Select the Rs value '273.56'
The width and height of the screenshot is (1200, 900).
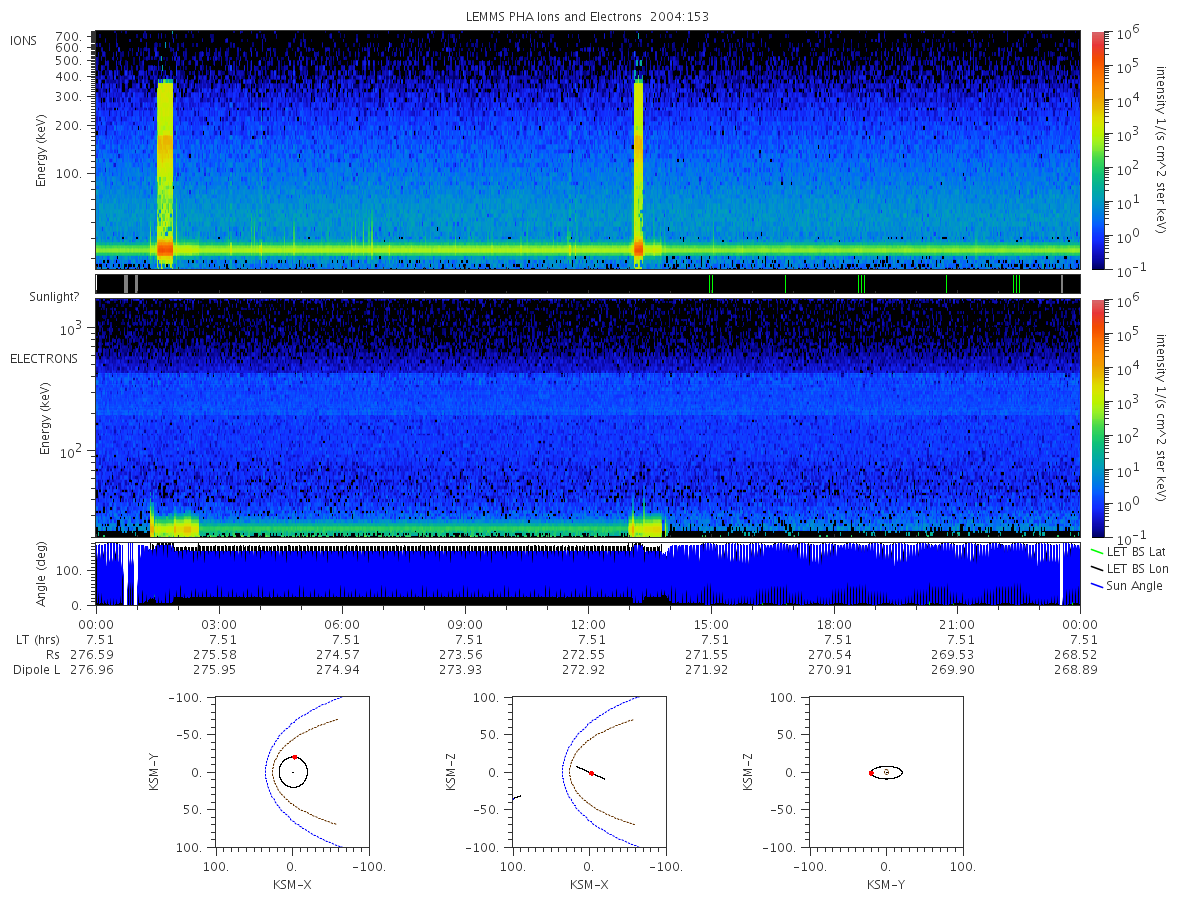460,655
